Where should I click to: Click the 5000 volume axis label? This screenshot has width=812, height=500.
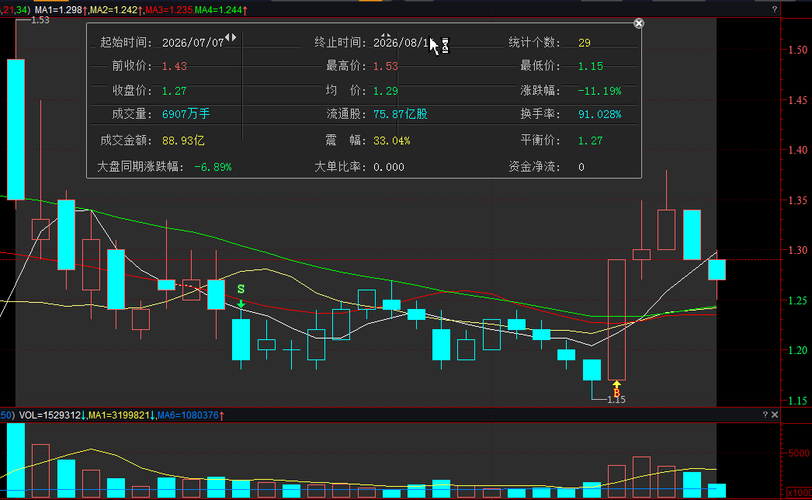click(798, 453)
